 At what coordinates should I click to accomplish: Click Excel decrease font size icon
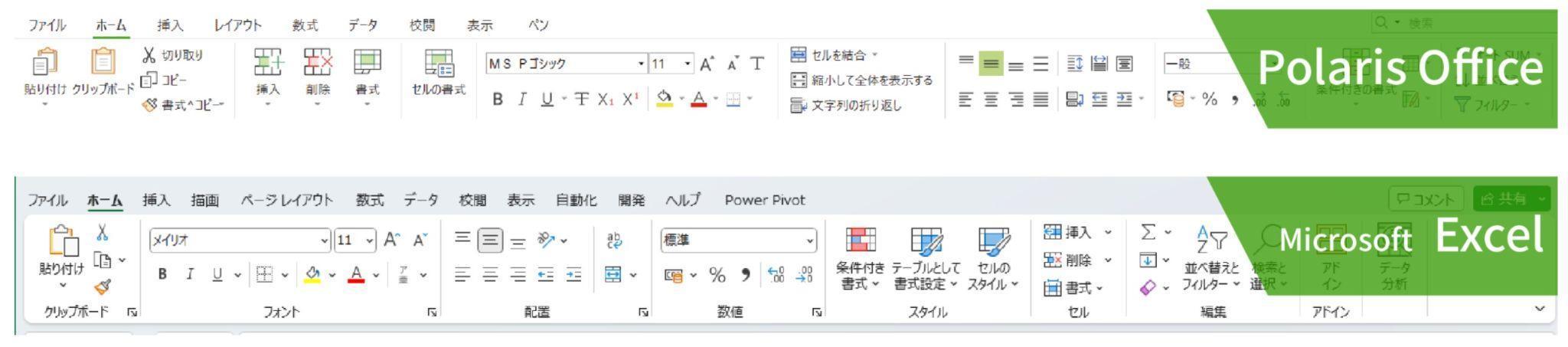click(x=420, y=240)
